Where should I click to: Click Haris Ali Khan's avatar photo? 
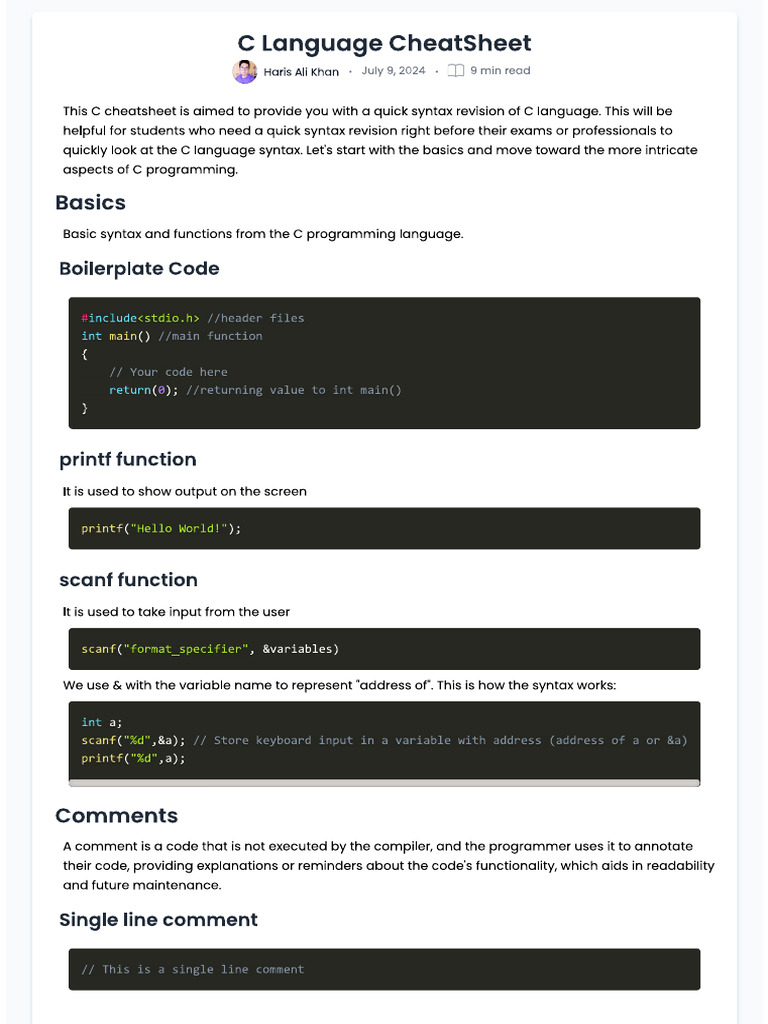tap(244, 72)
